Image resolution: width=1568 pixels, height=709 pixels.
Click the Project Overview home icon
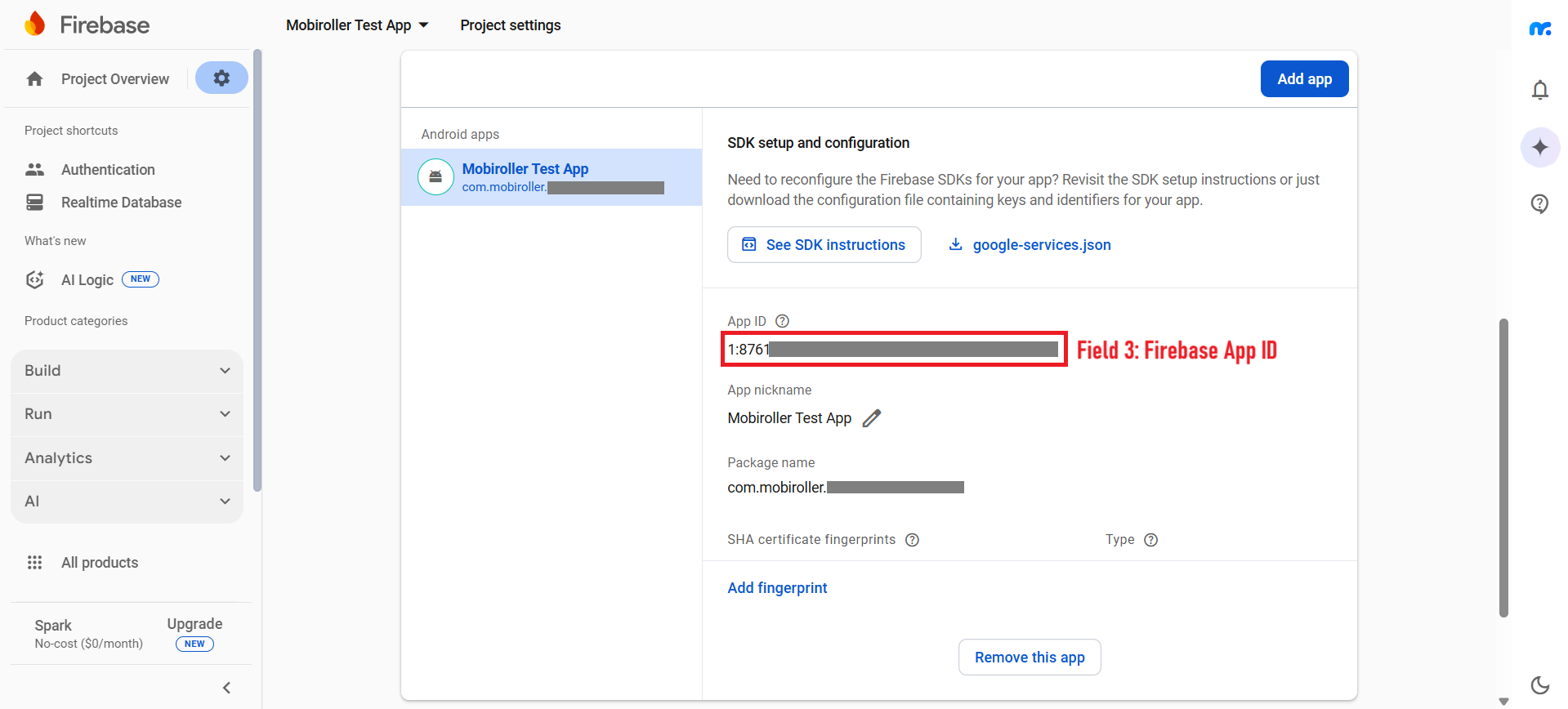(x=34, y=78)
